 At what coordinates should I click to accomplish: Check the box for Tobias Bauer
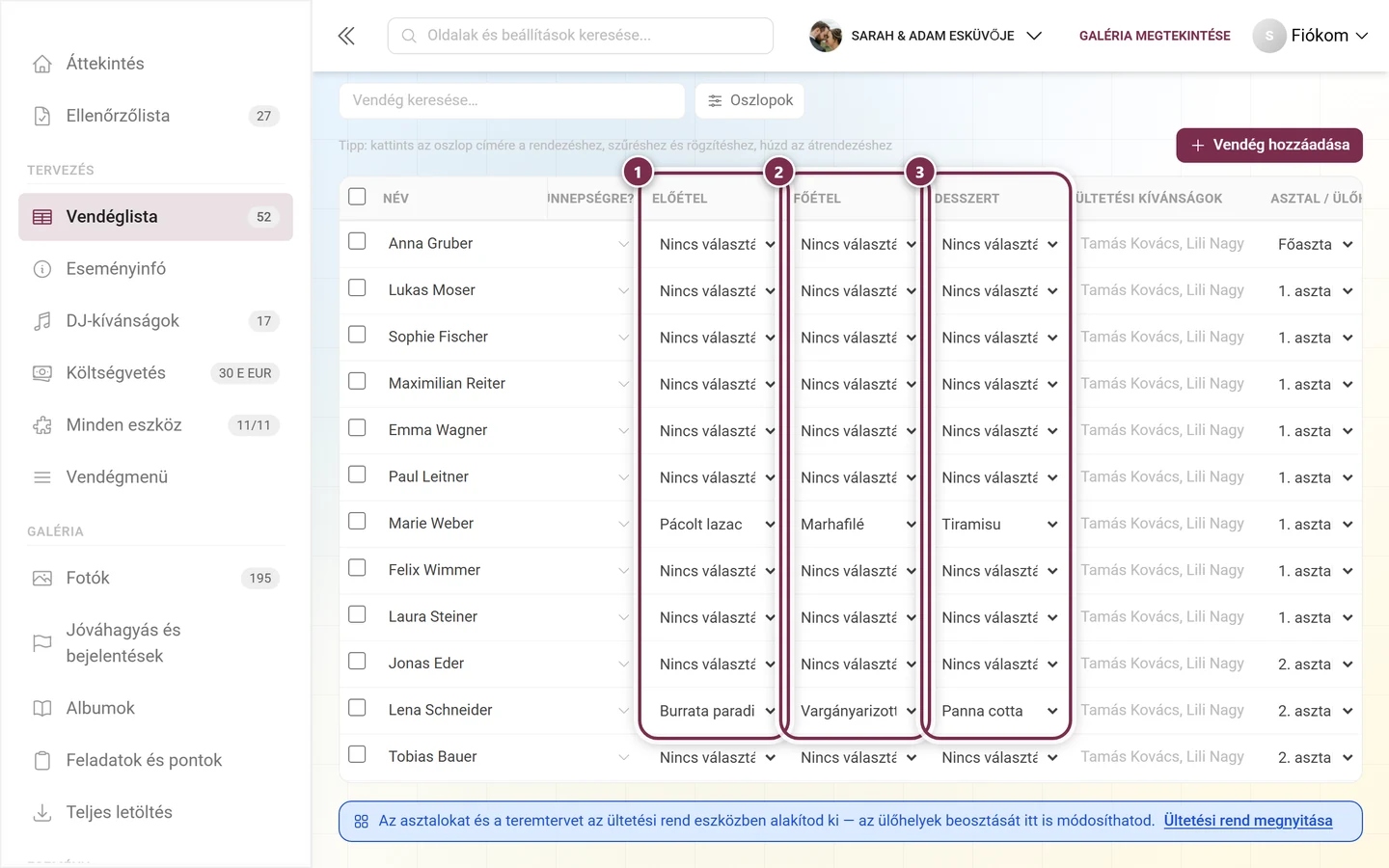[357, 754]
